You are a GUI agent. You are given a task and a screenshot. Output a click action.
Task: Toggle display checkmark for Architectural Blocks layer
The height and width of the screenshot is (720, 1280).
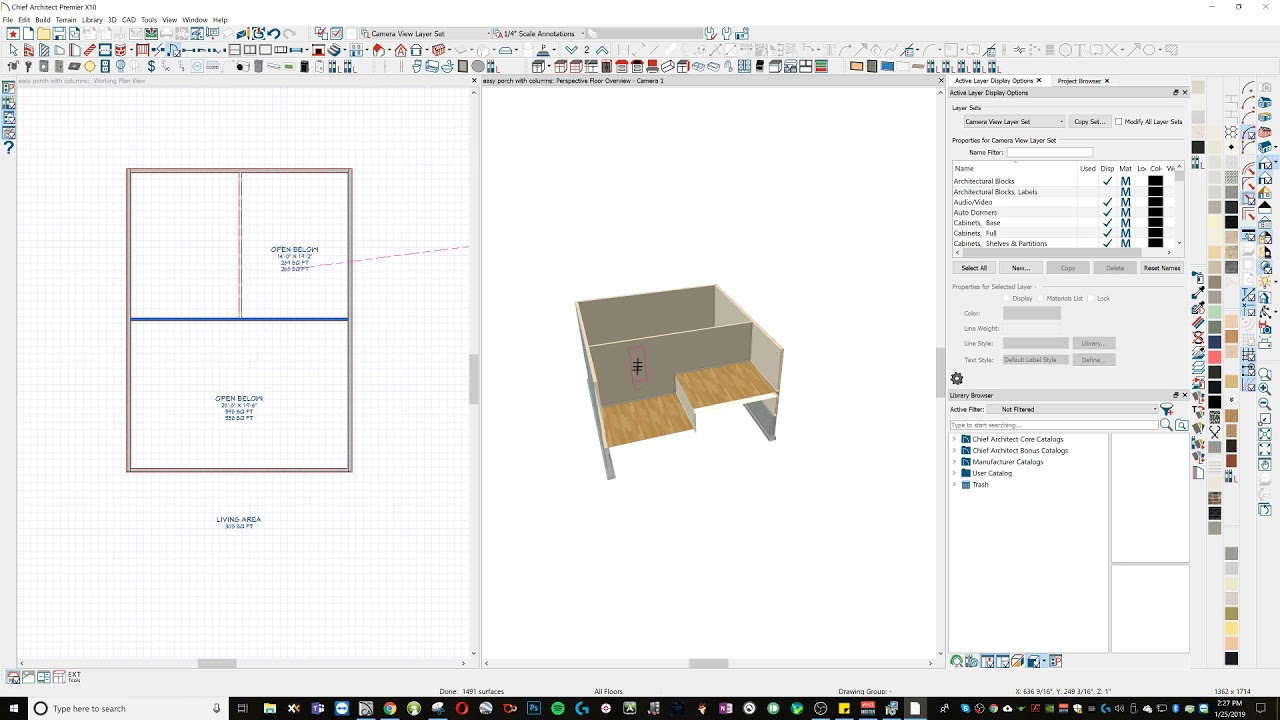[1107, 181]
